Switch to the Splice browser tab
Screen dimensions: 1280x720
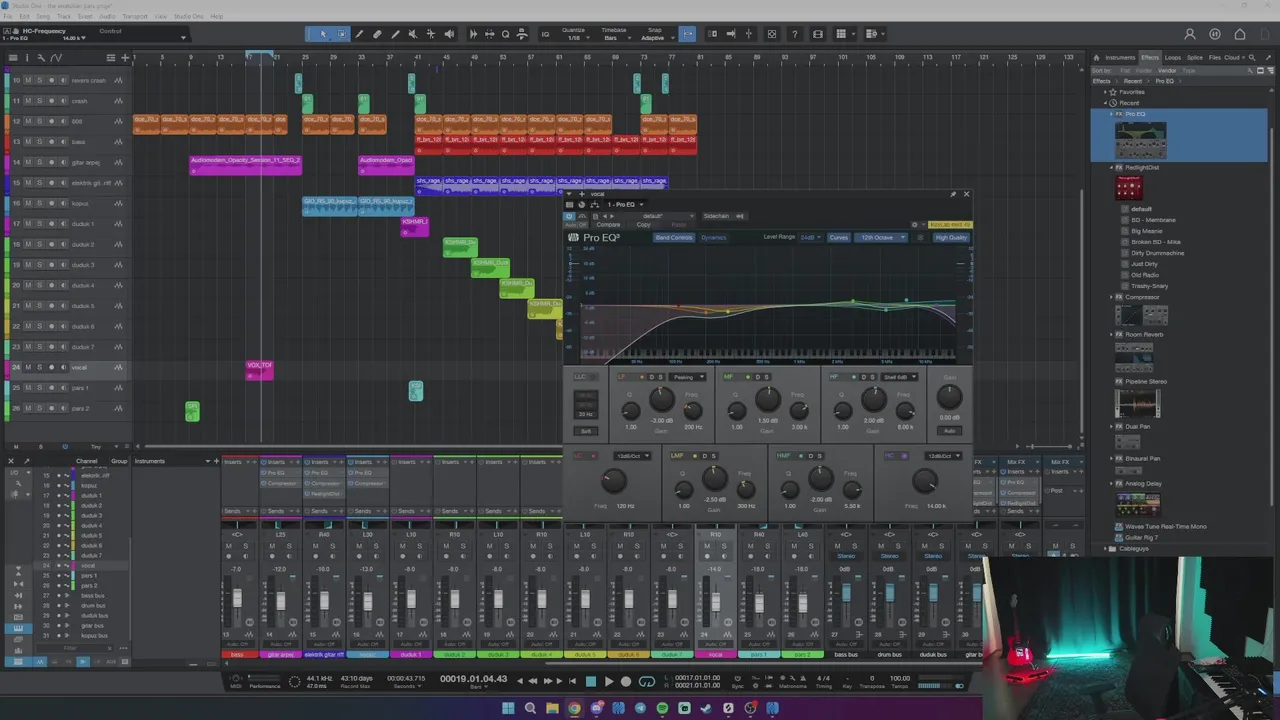tap(1195, 57)
